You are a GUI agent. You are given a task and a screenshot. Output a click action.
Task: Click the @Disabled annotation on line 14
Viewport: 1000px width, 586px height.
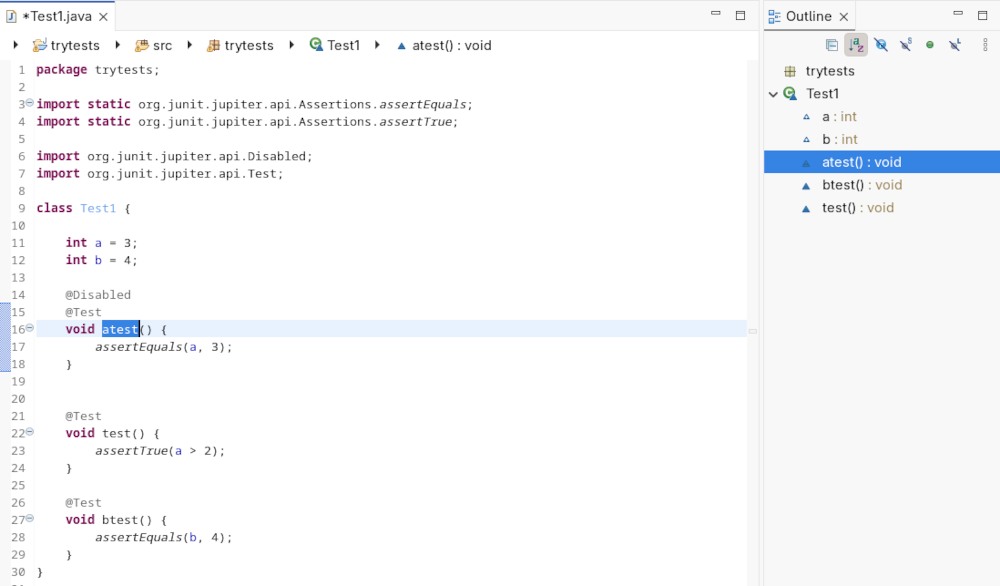[x=98, y=295]
